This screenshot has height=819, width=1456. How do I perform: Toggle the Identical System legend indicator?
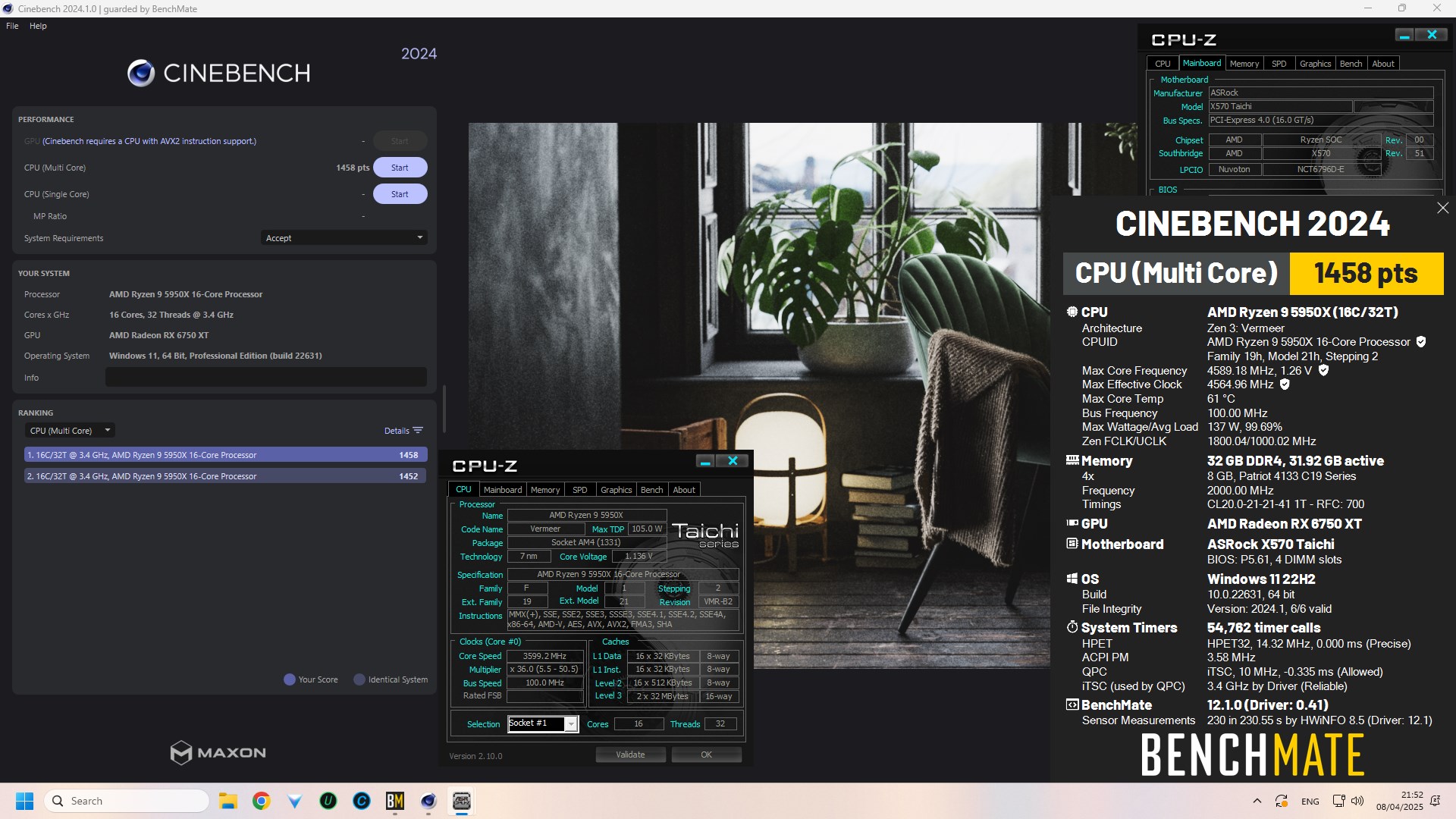click(x=359, y=679)
